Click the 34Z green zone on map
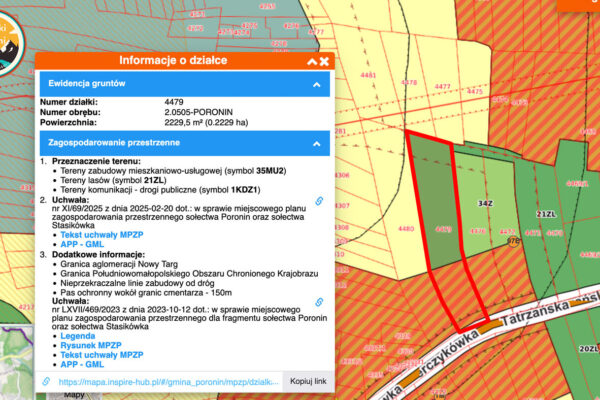600x400 pixels. coord(485,203)
